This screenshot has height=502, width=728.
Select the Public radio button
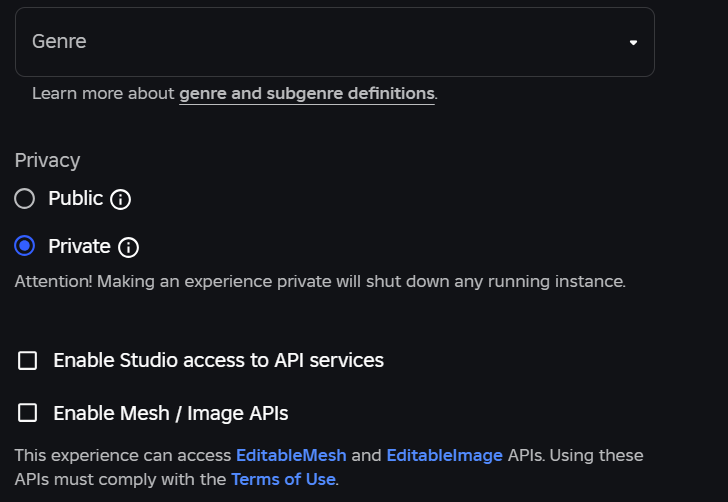[x=25, y=199]
